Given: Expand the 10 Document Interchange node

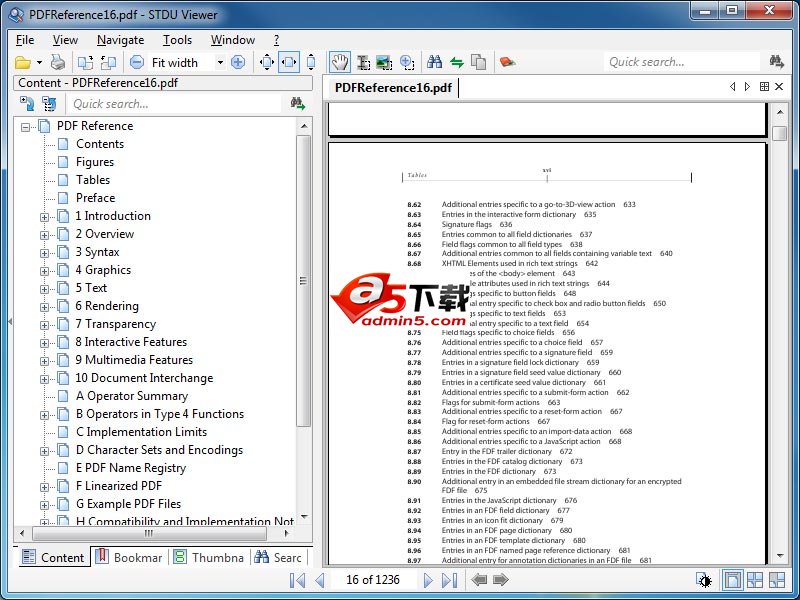Looking at the screenshot, I should (44, 379).
